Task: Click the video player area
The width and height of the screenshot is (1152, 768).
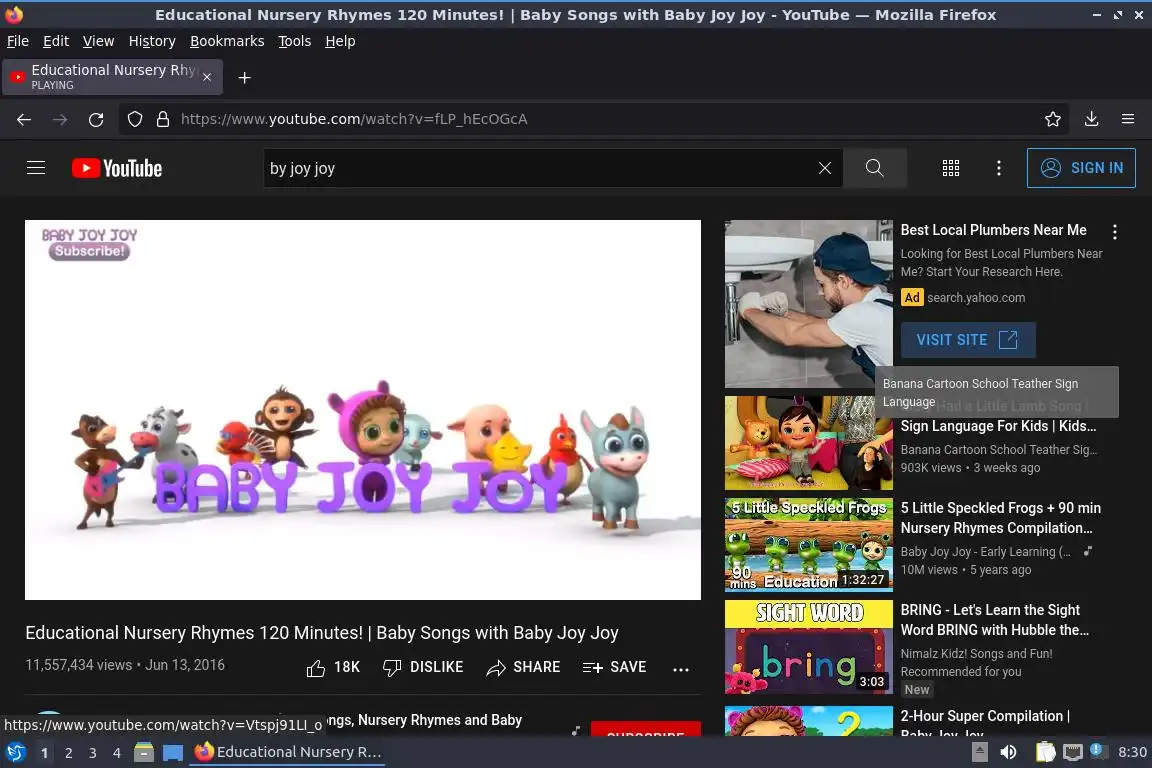Action: (x=363, y=410)
